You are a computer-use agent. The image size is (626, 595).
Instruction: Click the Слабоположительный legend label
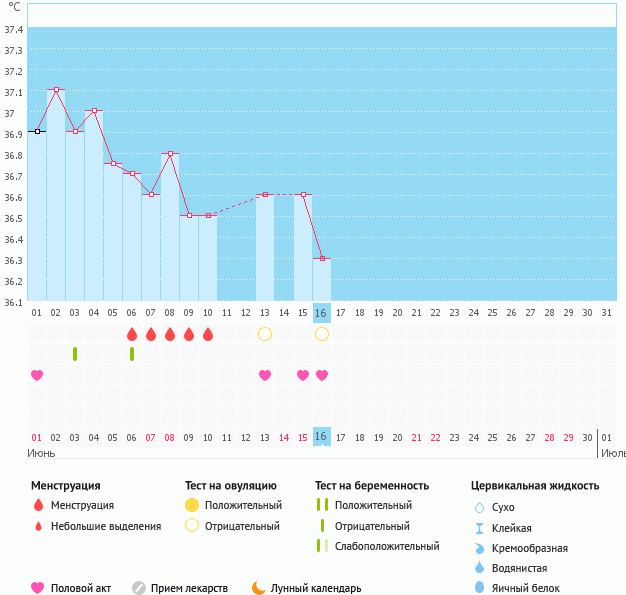[x=387, y=546]
